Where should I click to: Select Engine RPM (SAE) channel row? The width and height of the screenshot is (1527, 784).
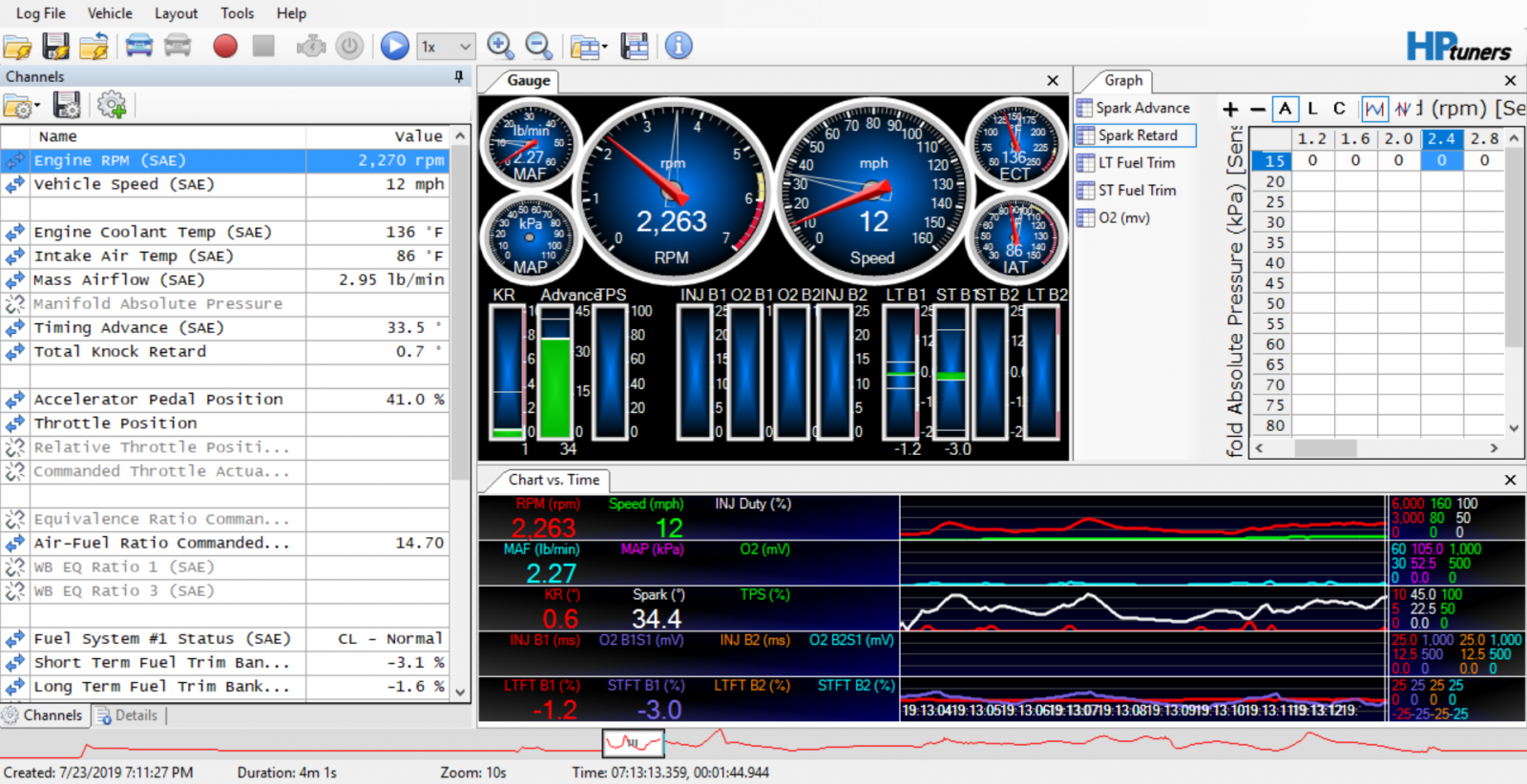(225, 160)
